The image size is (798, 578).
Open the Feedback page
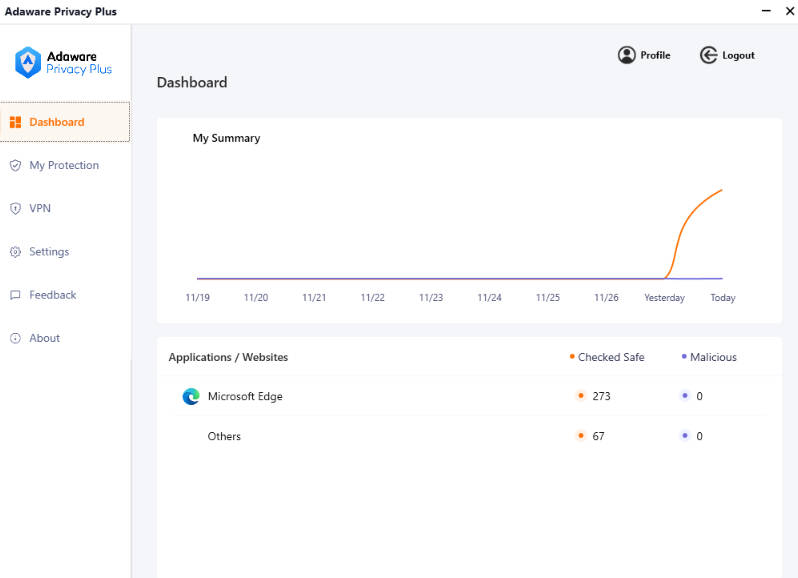[x=65, y=295]
